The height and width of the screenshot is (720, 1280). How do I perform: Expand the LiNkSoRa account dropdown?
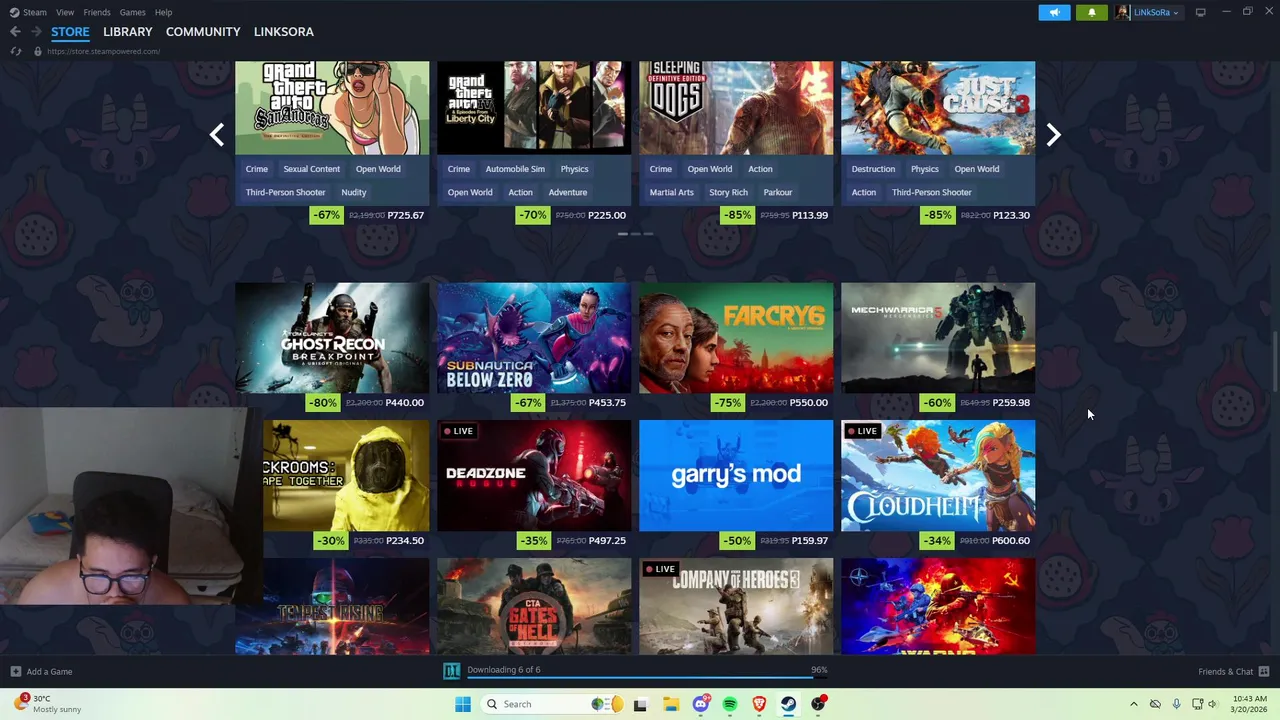(1175, 13)
